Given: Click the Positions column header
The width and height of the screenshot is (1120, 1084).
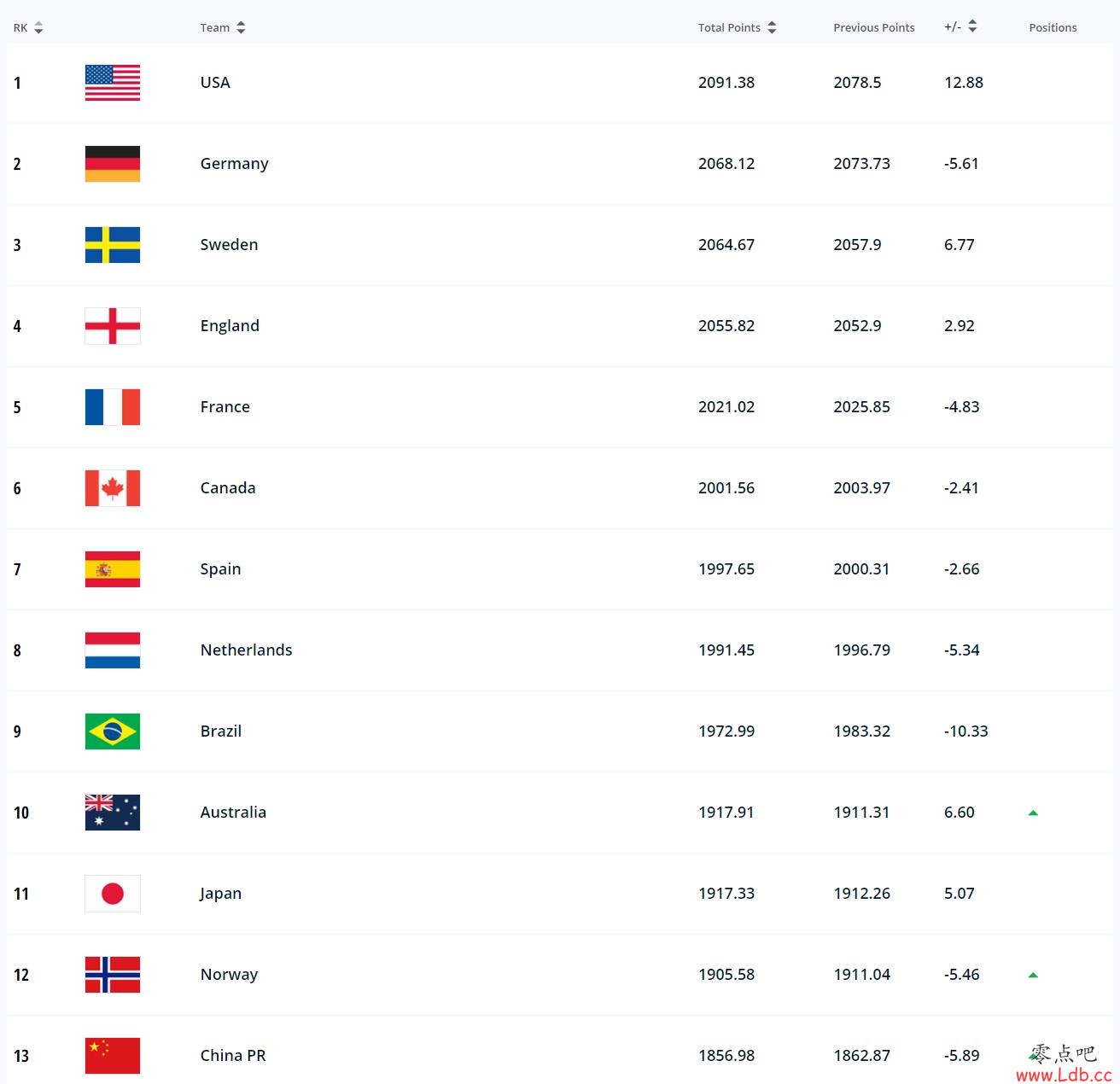Looking at the screenshot, I should point(1053,28).
